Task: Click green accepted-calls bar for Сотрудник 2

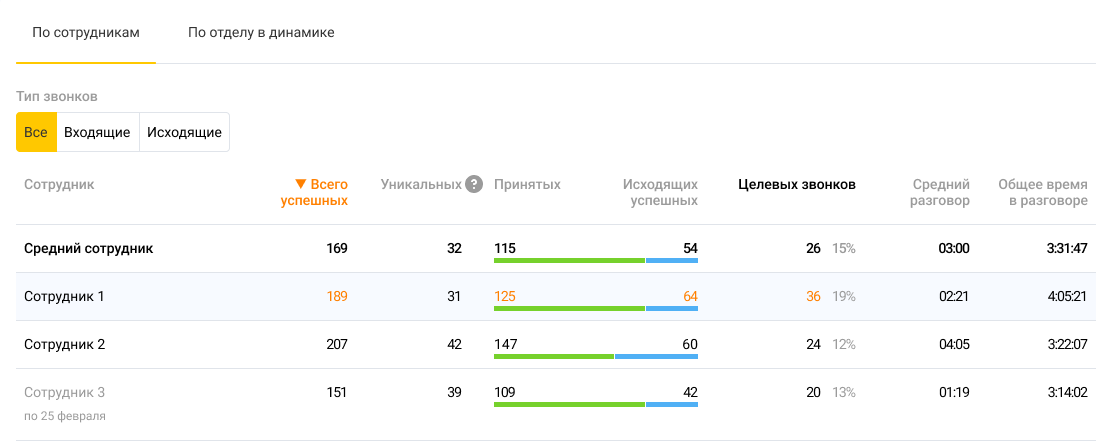Action: pyautogui.click(x=553, y=356)
